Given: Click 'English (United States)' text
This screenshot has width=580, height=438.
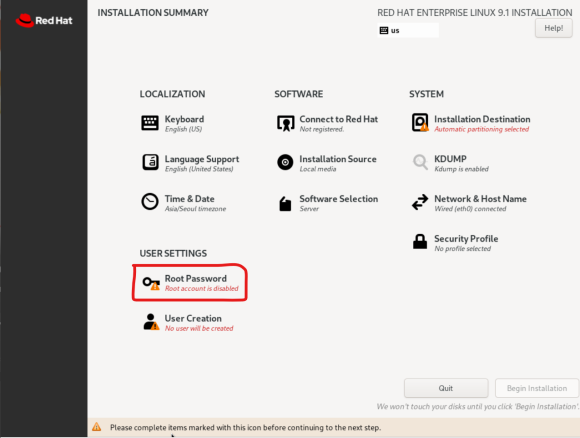Looking at the screenshot, I should tap(199, 169).
